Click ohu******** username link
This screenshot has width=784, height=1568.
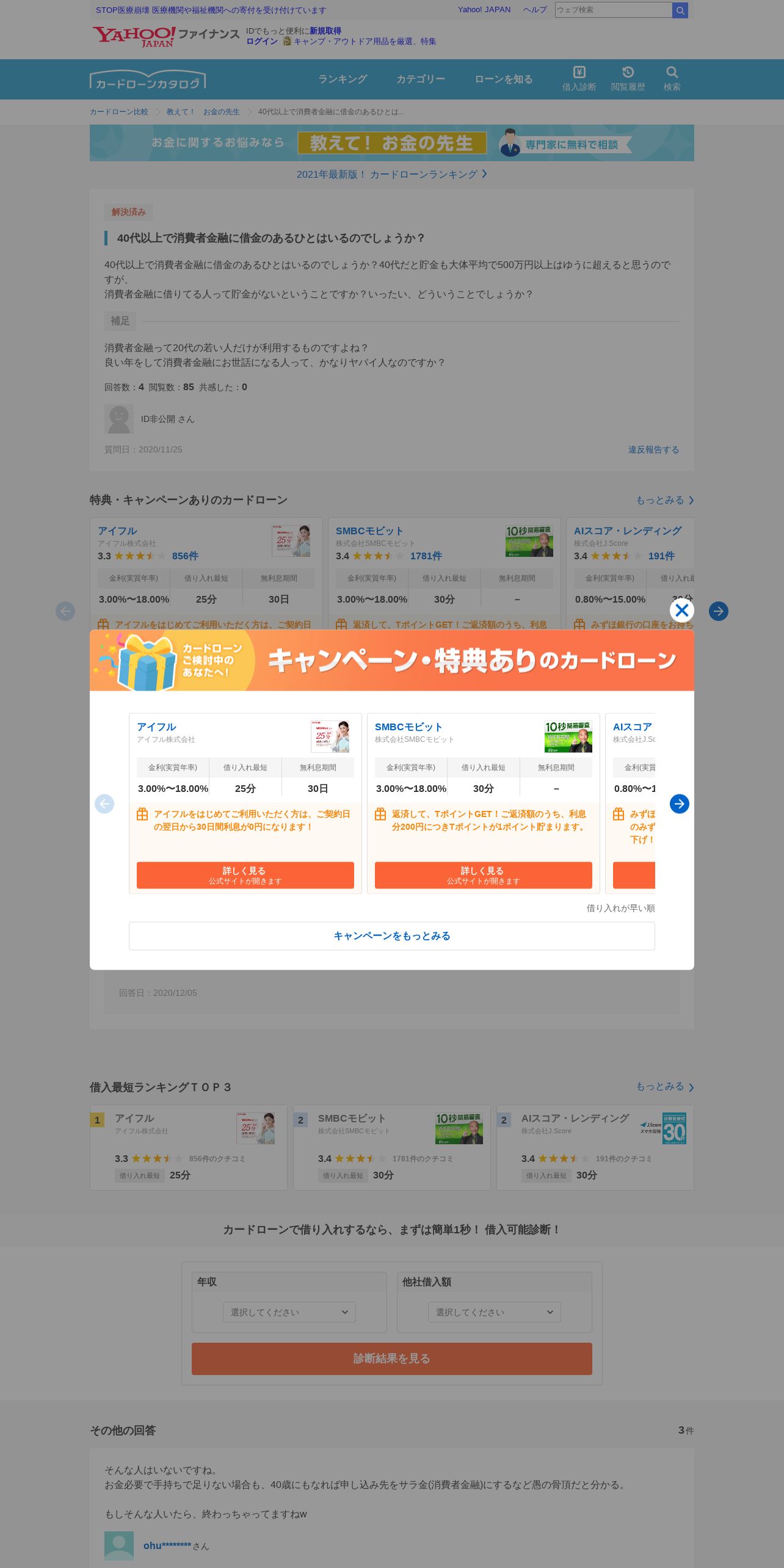(167, 1545)
